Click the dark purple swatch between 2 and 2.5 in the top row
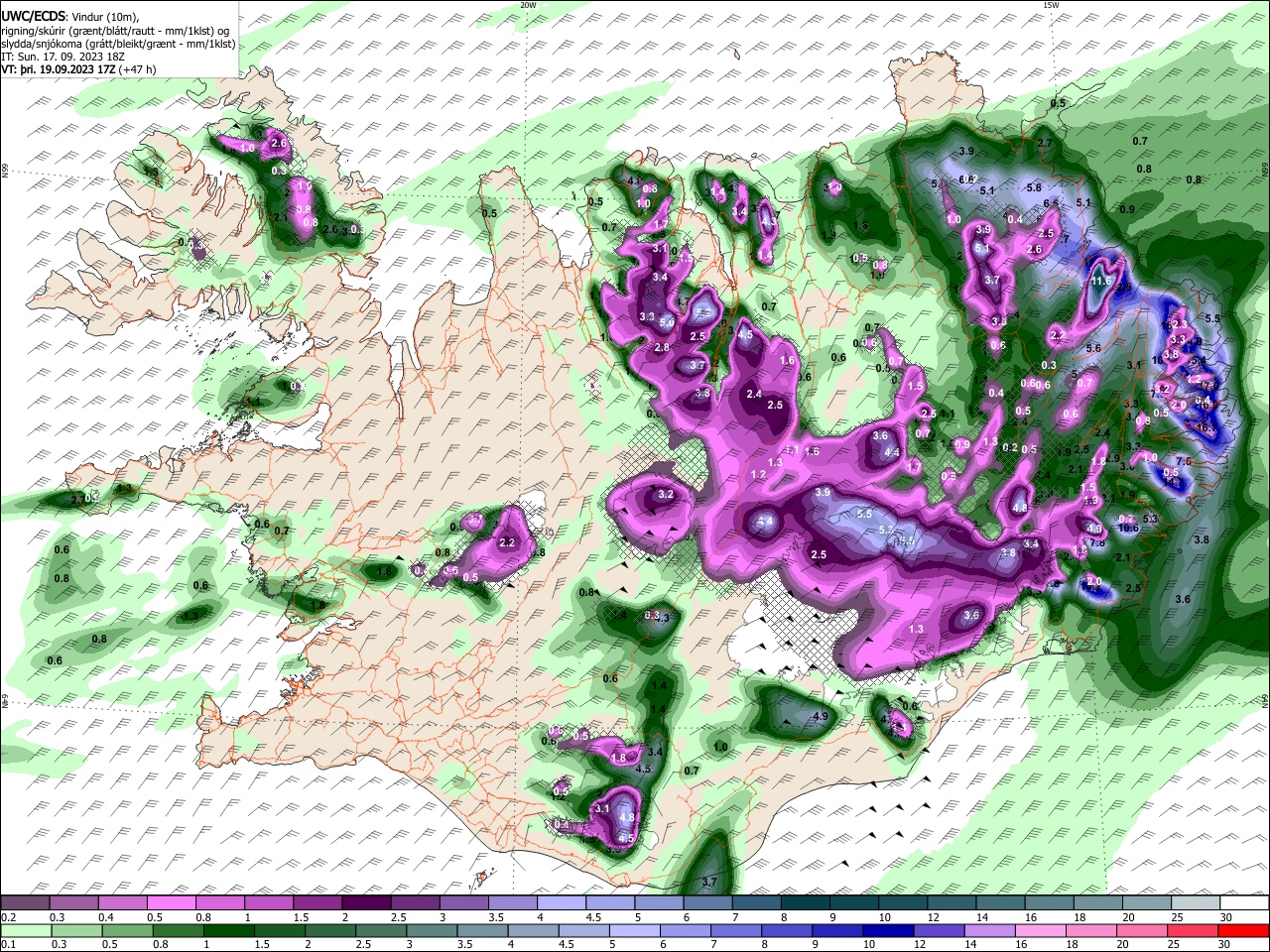 click(x=366, y=903)
